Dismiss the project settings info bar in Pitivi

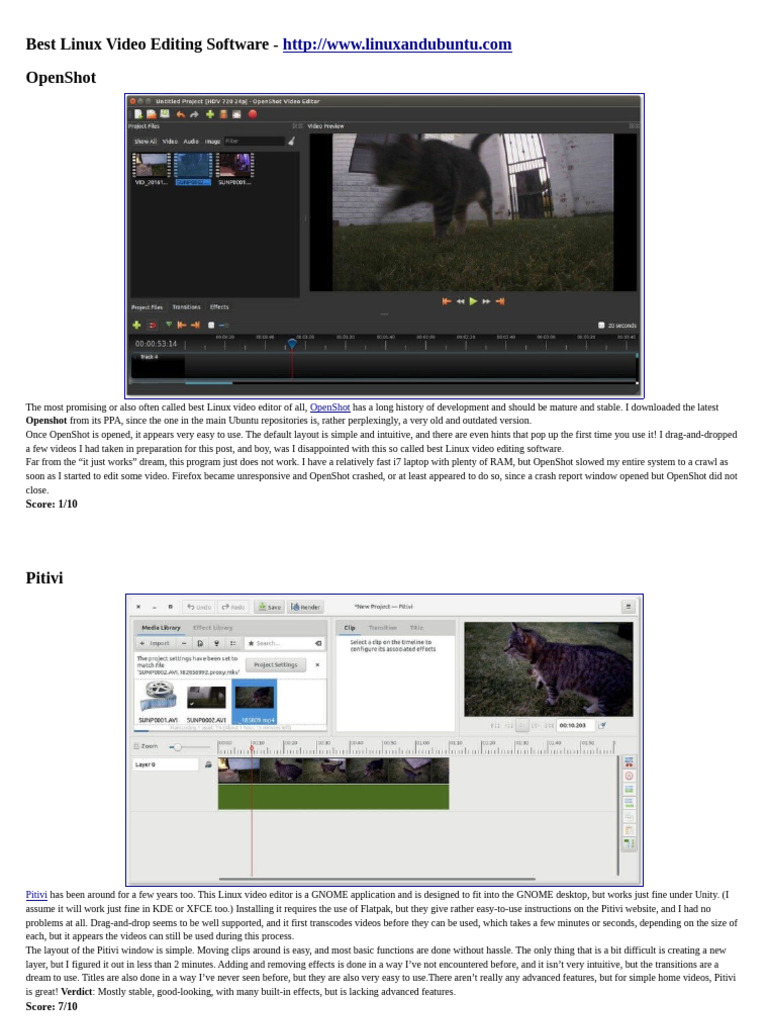(x=317, y=665)
